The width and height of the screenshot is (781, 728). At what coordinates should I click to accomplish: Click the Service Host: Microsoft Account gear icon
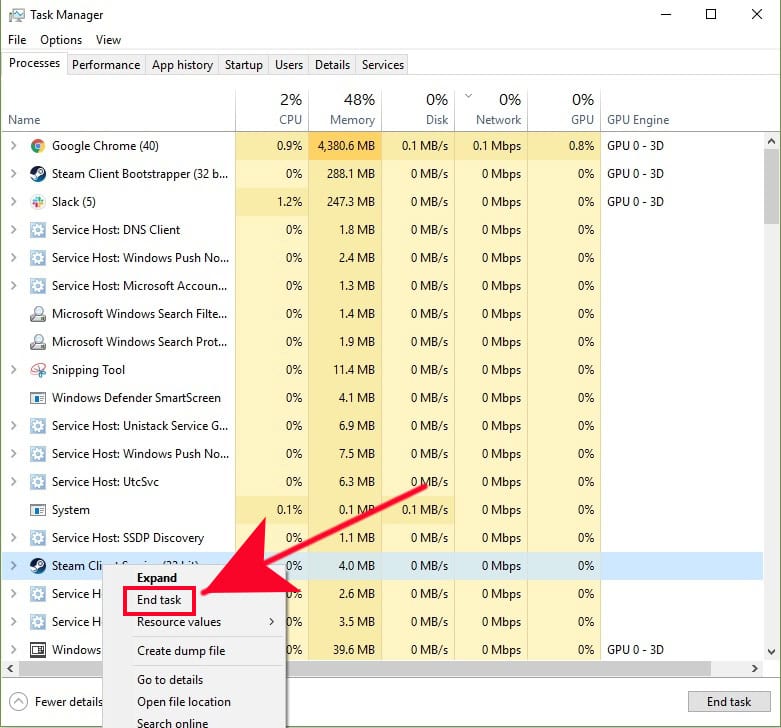point(37,286)
